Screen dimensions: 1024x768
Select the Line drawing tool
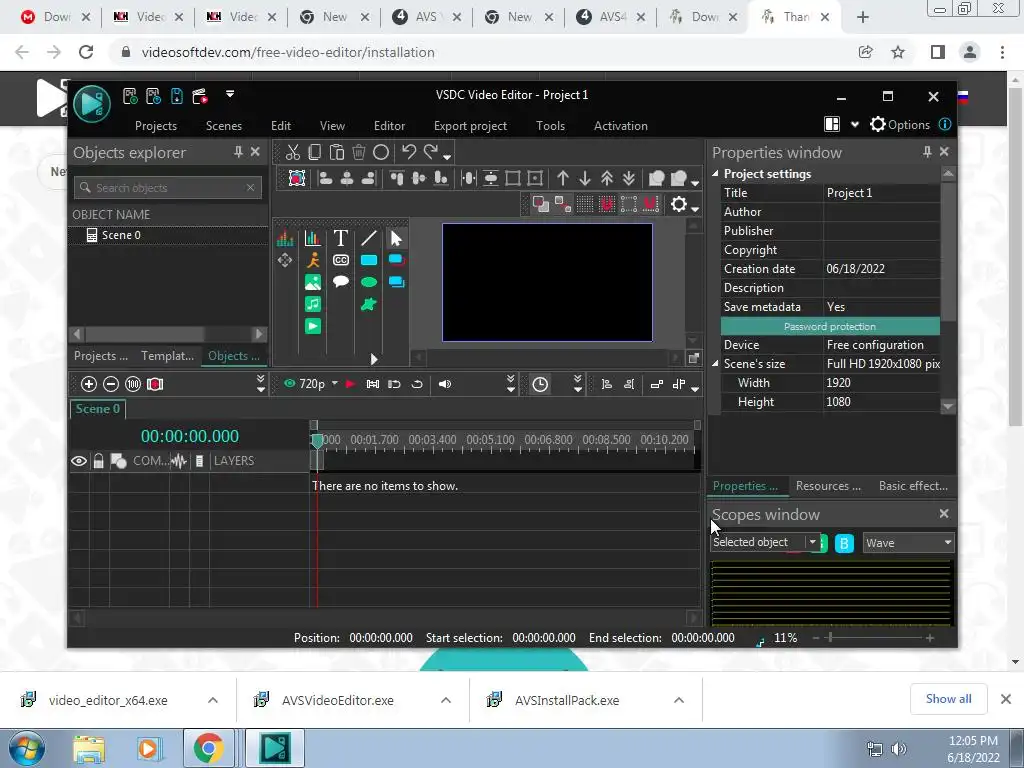click(x=369, y=238)
